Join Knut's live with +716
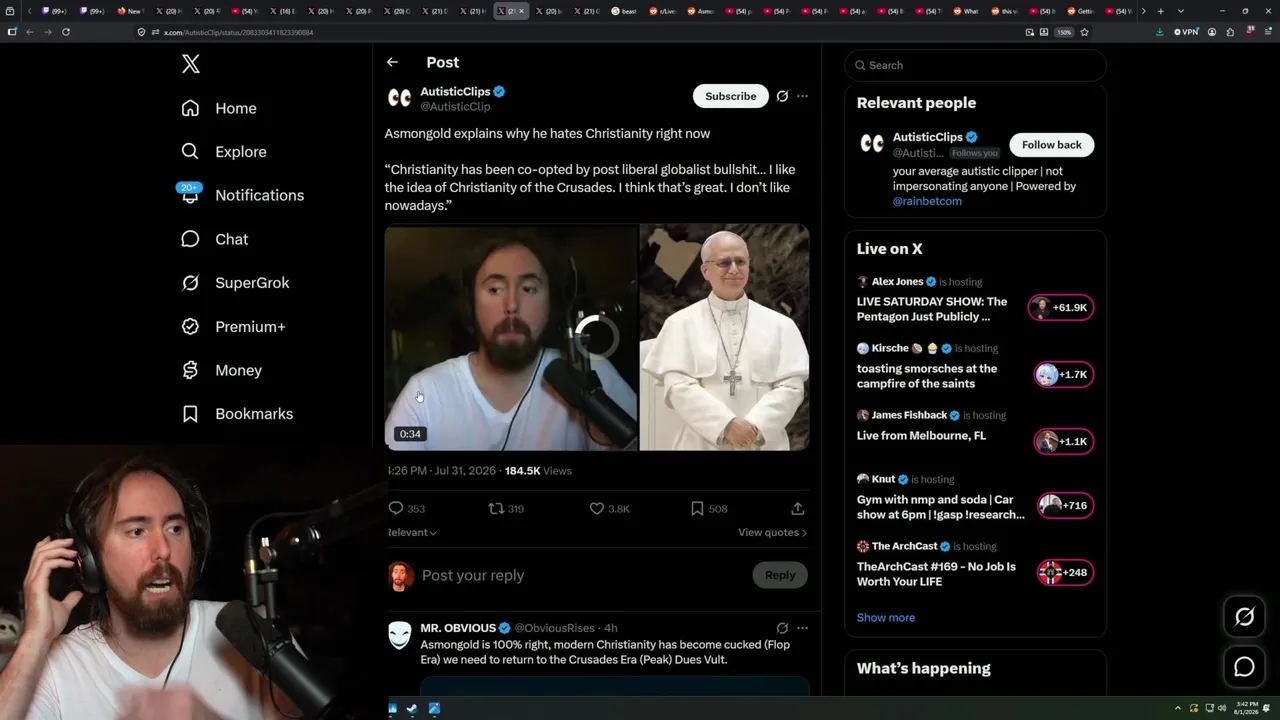The height and width of the screenshot is (720, 1280). tap(1065, 506)
